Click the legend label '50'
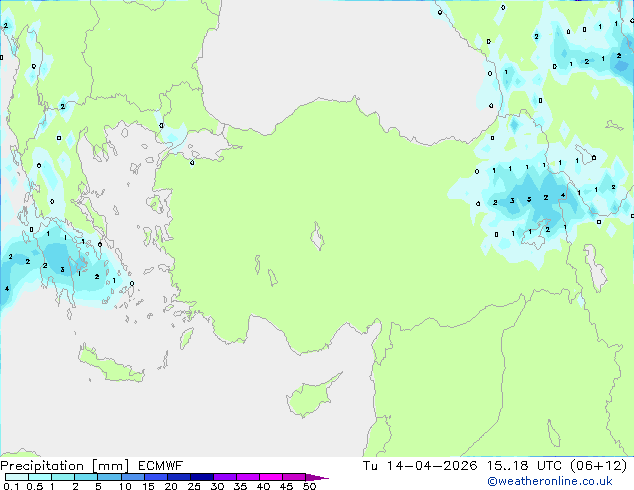634x490 pixels. click(309, 486)
